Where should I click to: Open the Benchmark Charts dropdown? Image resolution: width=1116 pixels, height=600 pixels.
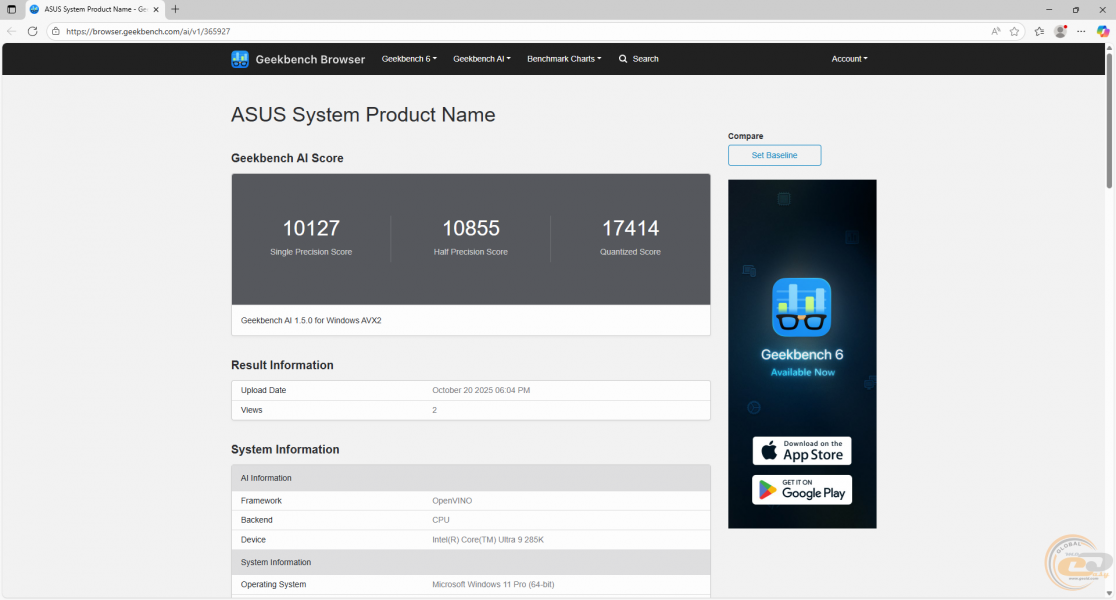(x=564, y=59)
